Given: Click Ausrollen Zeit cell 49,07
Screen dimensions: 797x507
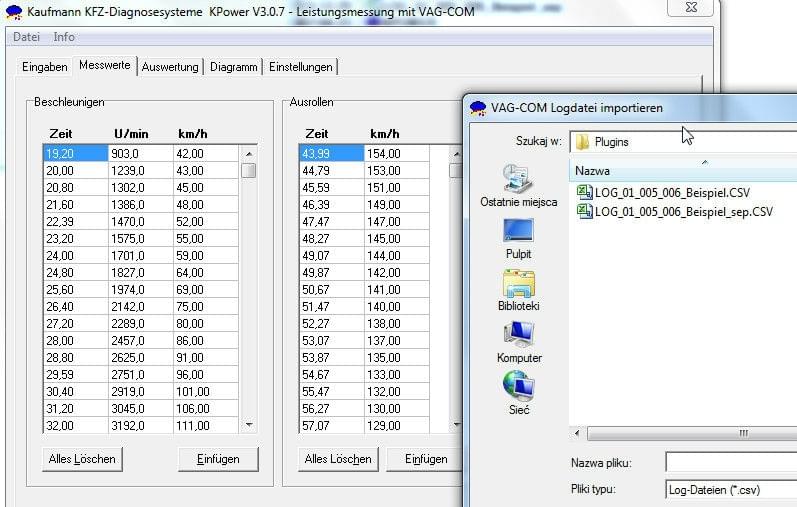Looking at the screenshot, I should click(x=332, y=256).
